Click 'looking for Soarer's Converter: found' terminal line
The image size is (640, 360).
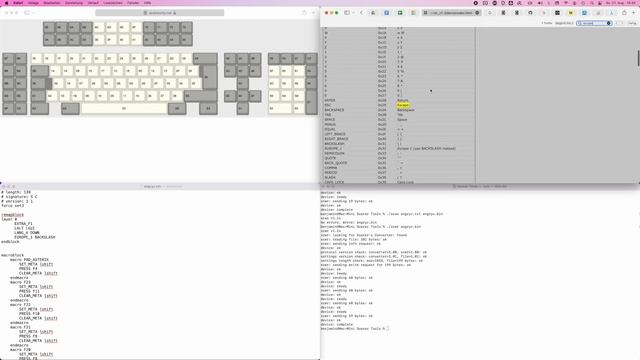point(364,235)
